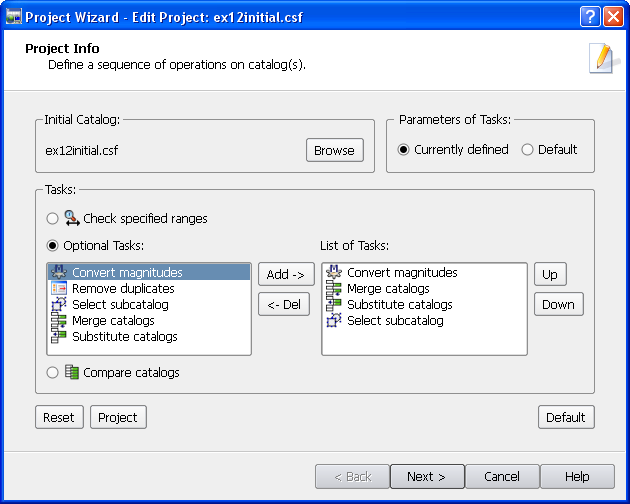Move selected task Up
This screenshot has height=504, width=630.
[x=550, y=274]
